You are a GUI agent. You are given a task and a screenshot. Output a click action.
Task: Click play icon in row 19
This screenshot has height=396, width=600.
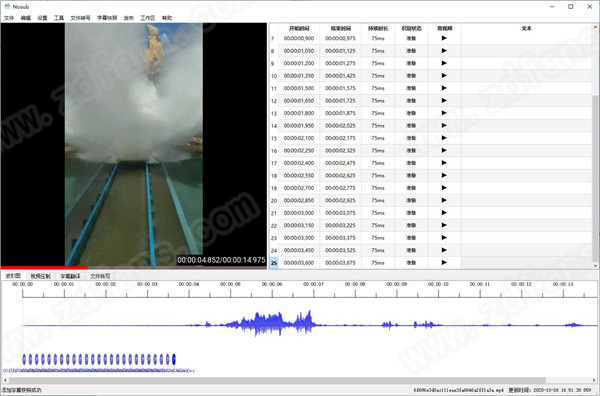point(444,188)
